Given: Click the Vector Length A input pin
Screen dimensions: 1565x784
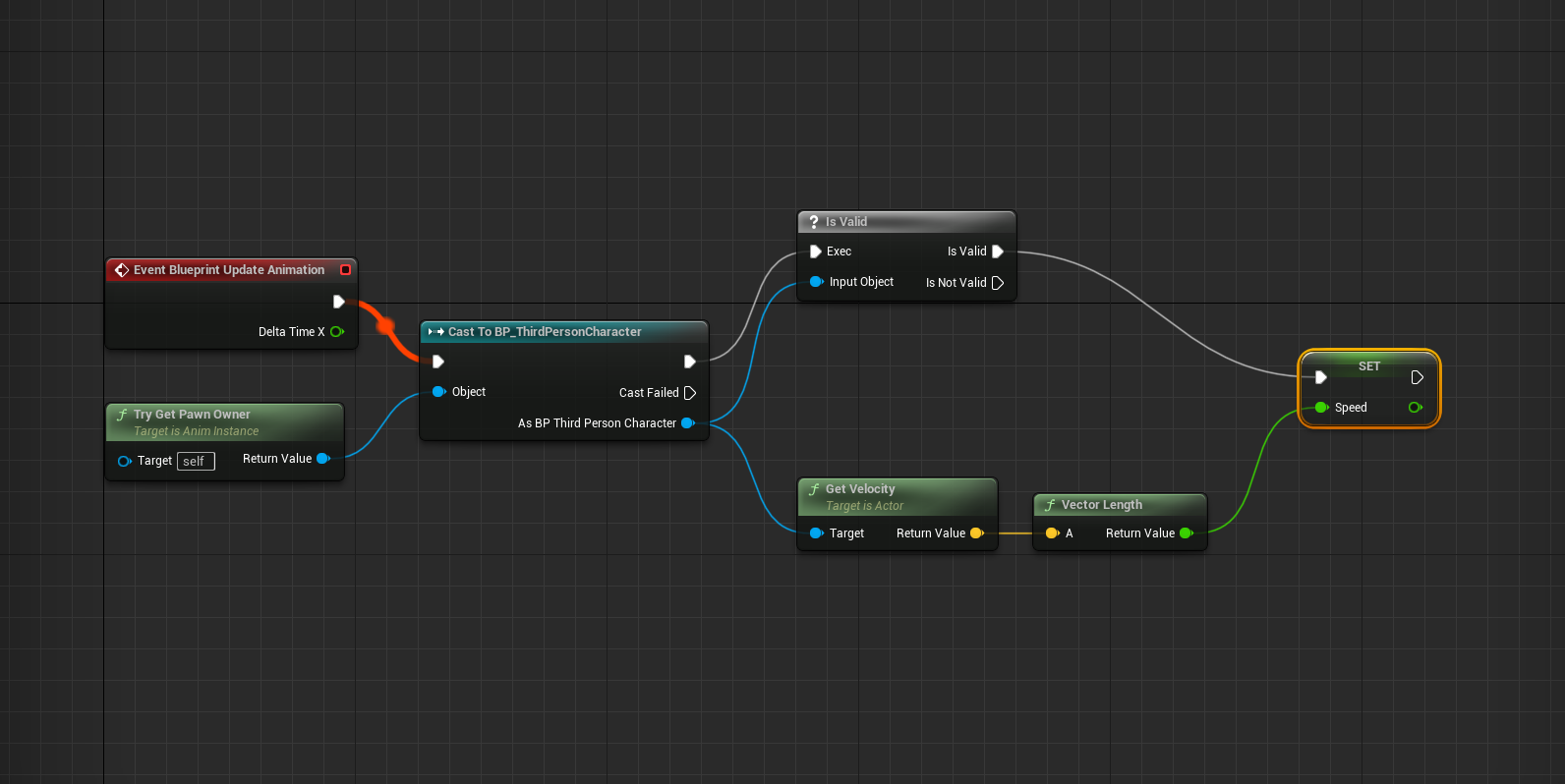Looking at the screenshot, I should (1053, 533).
